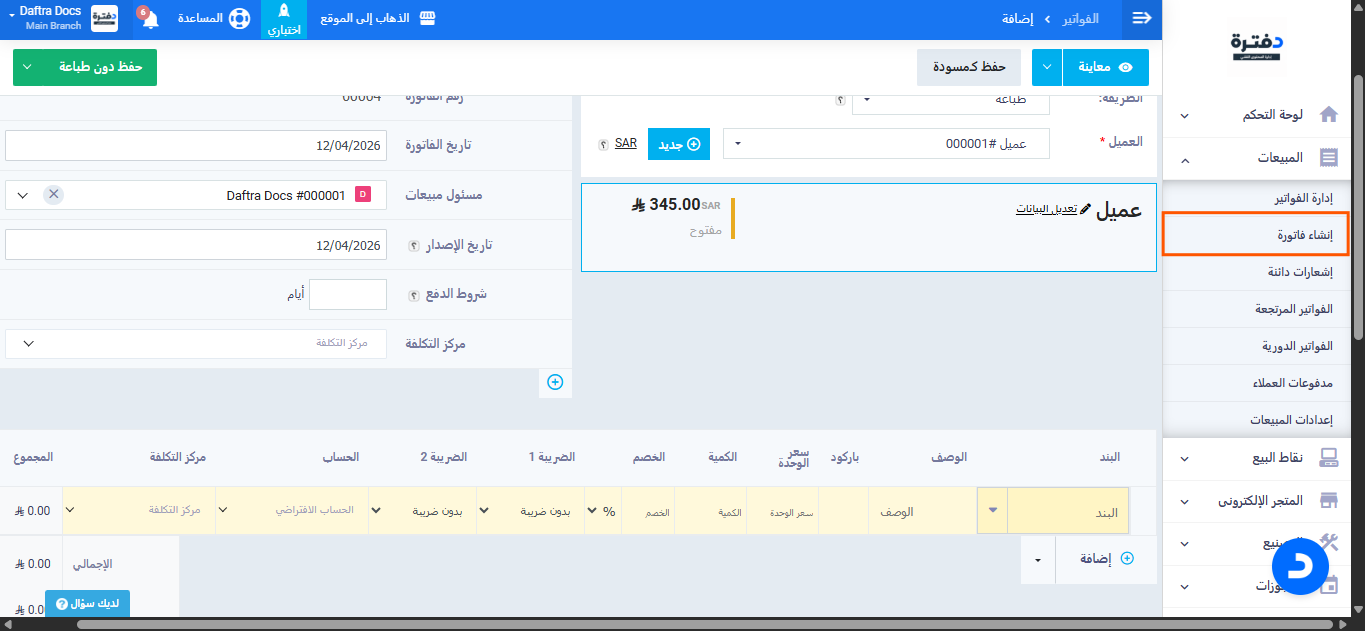This screenshot has width=1365, height=631.
Task: Open the client selection dropdown
Action: click(x=886, y=144)
